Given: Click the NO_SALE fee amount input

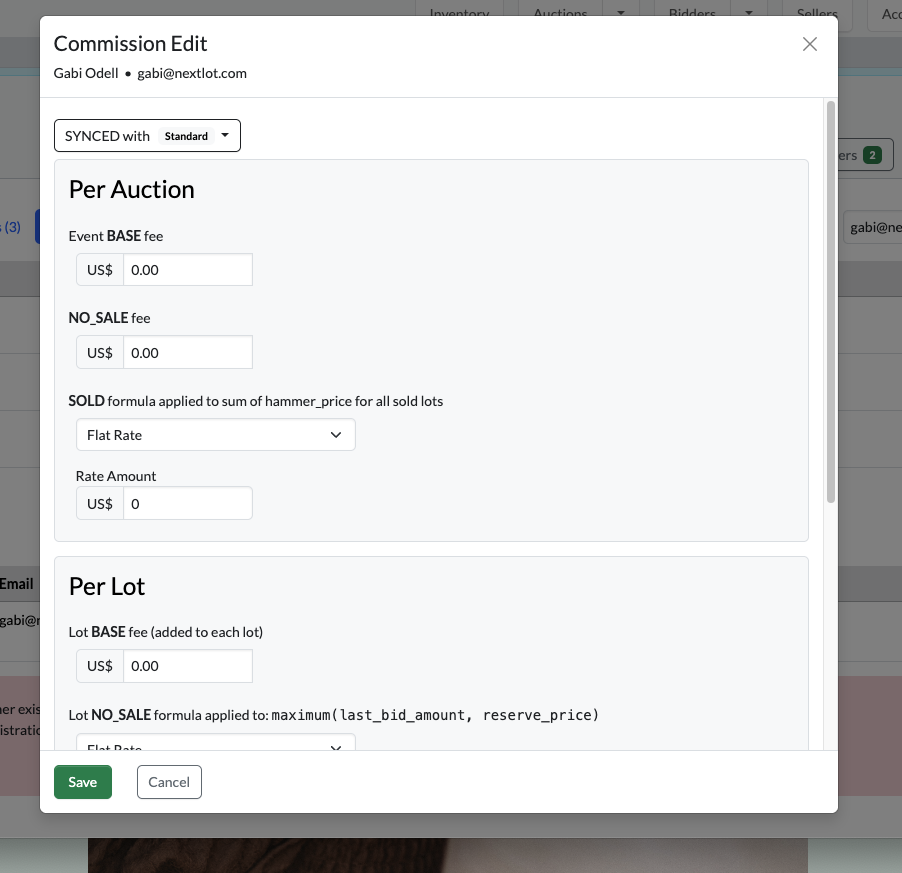Looking at the screenshot, I should tap(188, 353).
